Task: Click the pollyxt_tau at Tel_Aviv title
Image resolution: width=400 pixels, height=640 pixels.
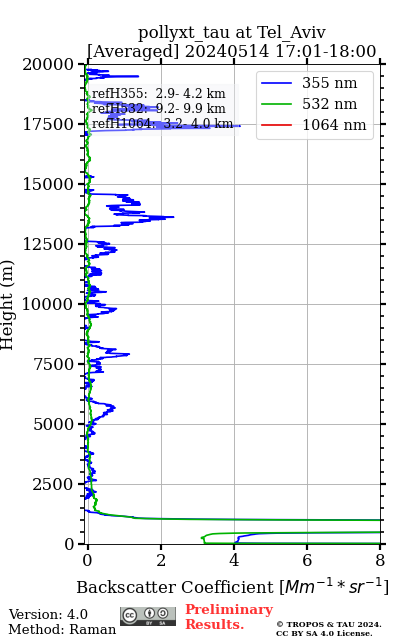Action: (x=232, y=33)
